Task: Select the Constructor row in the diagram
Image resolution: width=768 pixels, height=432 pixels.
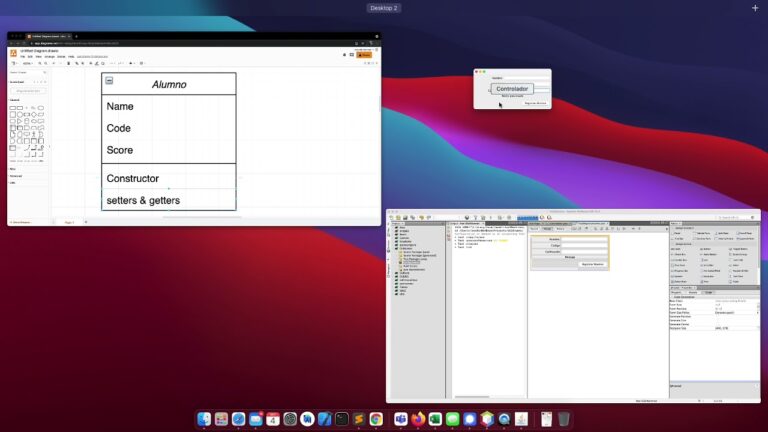Action: tap(169, 178)
